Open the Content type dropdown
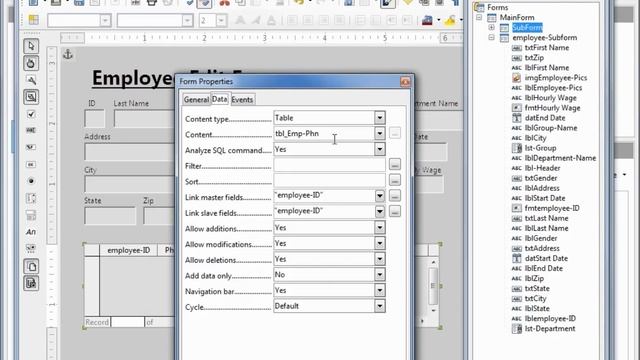The height and width of the screenshot is (360, 640). point(380,118)
